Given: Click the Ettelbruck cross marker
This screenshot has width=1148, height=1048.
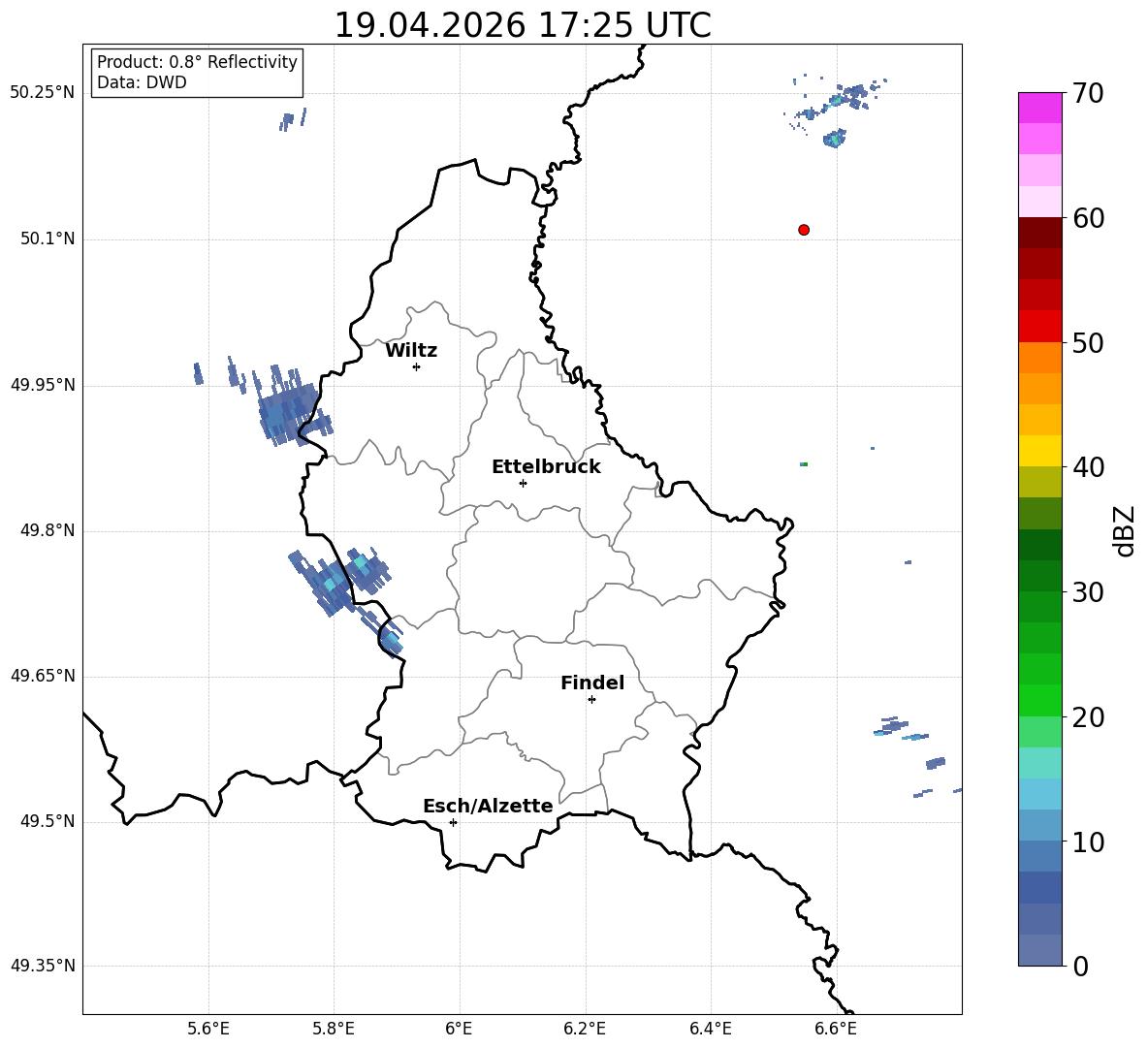Looking at the screenshot, I should pyautogui.click(x=523, y=483).
